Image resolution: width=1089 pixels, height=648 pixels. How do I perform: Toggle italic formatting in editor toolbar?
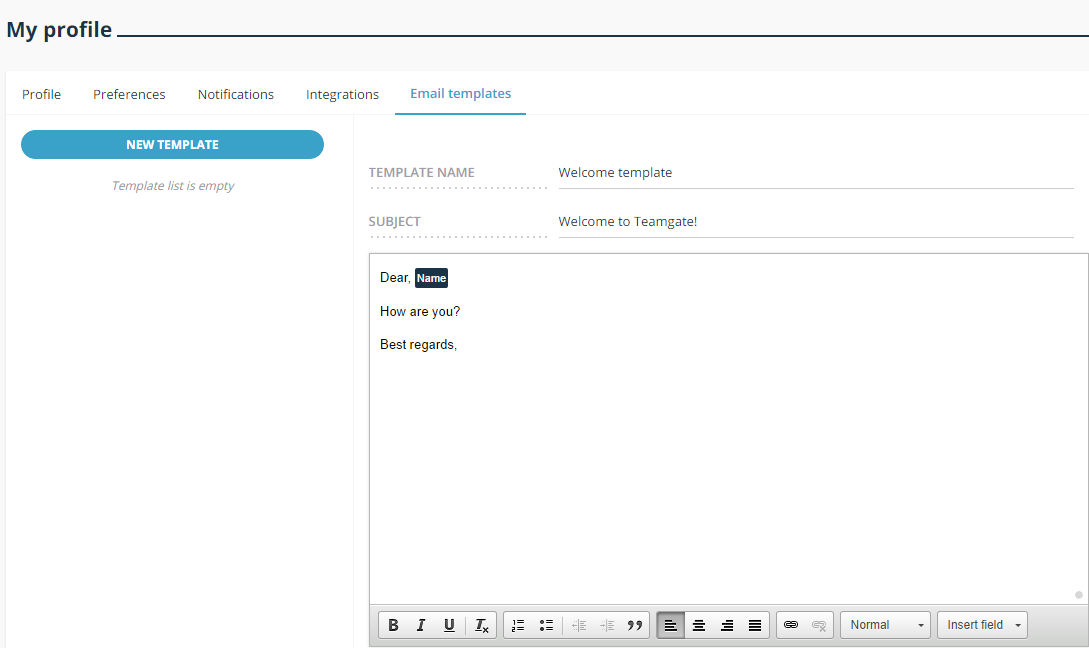[421, 625]
